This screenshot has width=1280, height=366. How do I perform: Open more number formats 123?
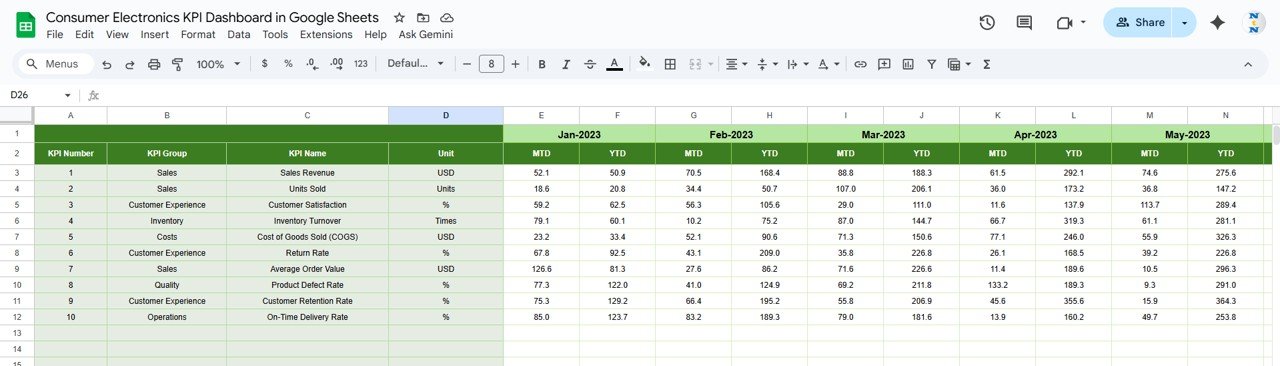point(361,64)
